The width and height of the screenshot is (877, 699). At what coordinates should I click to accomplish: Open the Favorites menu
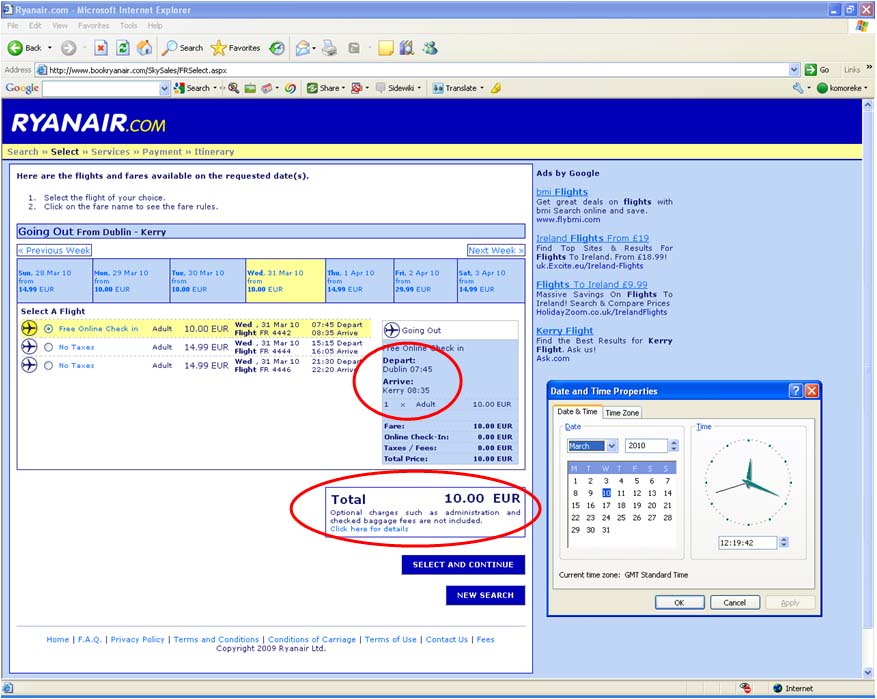pyautogui.click(x=93, y=26)
